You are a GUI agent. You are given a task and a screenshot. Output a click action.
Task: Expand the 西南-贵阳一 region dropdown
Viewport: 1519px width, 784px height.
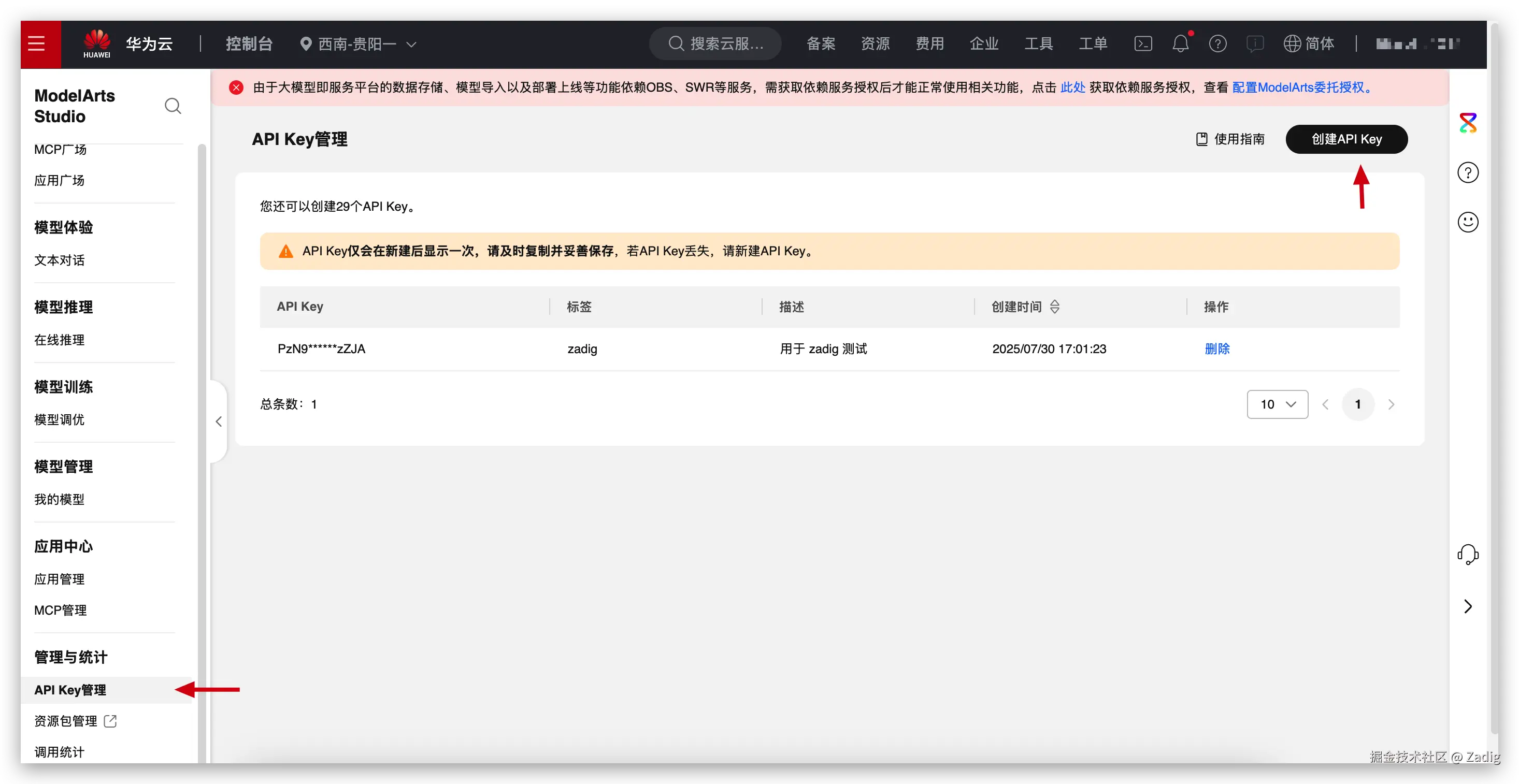[359, 43]
